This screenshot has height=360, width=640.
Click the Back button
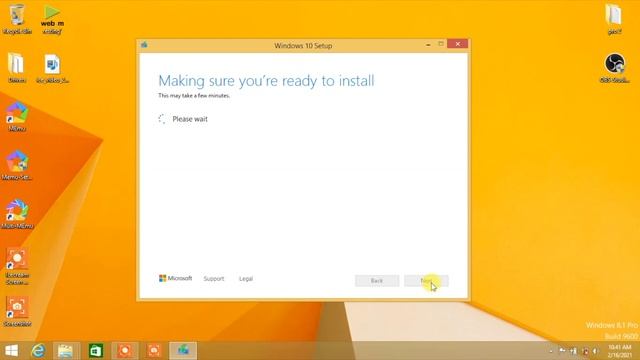(377, 280)
